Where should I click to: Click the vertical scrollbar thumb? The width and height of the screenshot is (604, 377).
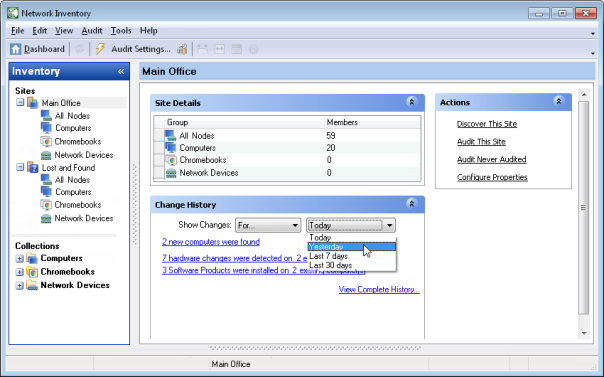[x=584, y=208]
